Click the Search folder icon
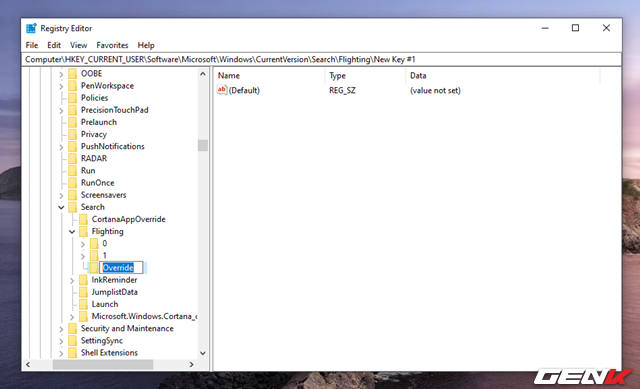640x389 pixels. click(x=73, y=207)
